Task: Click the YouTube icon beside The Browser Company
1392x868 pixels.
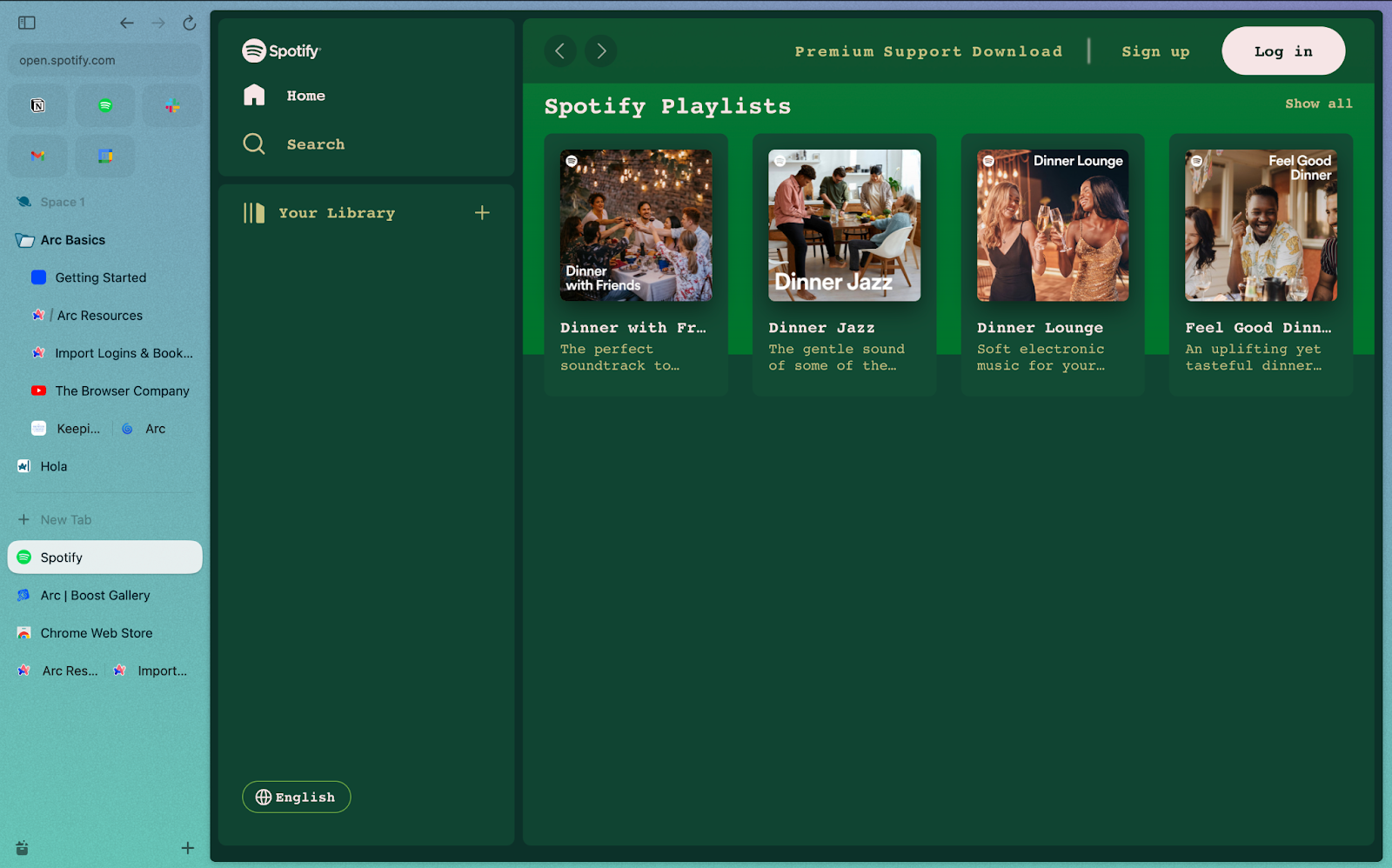Action: [38, 391]
